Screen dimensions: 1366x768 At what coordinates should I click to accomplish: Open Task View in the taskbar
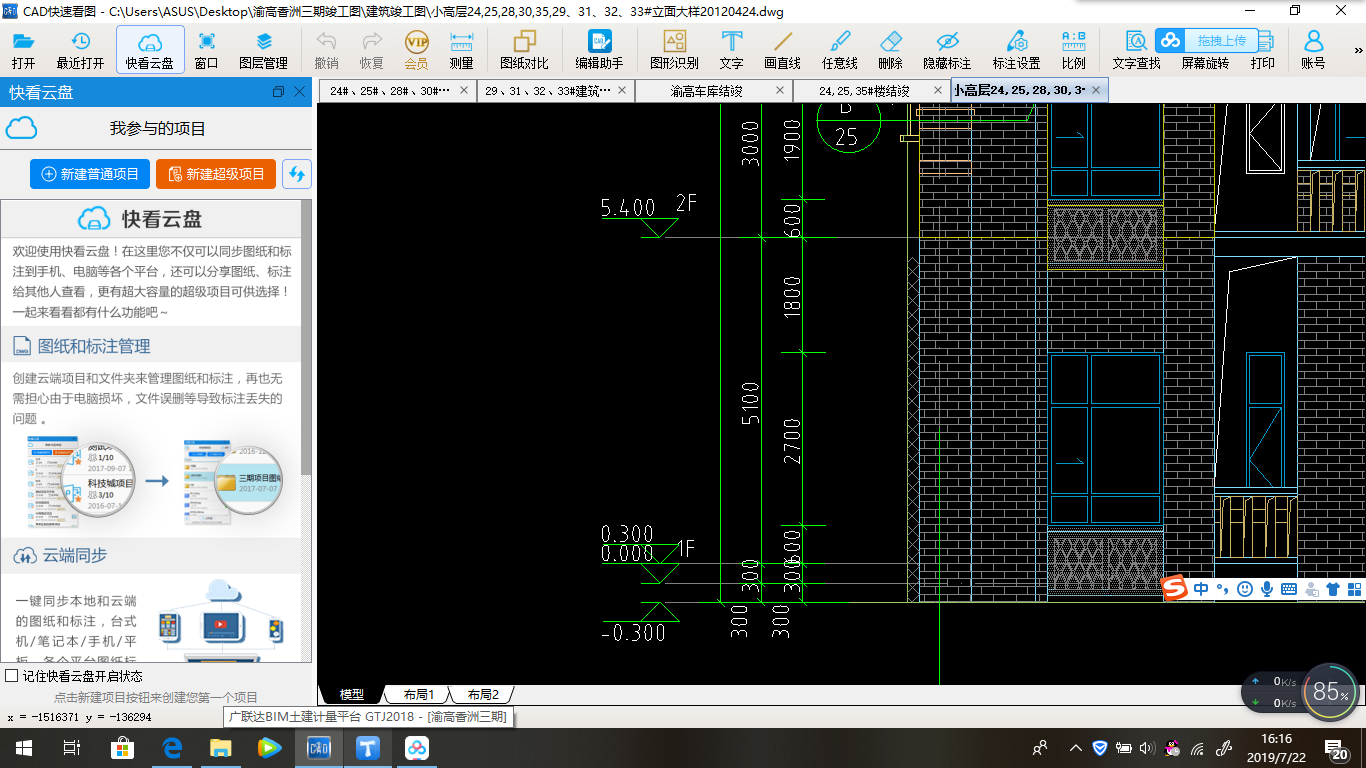[x=71, y=747]
